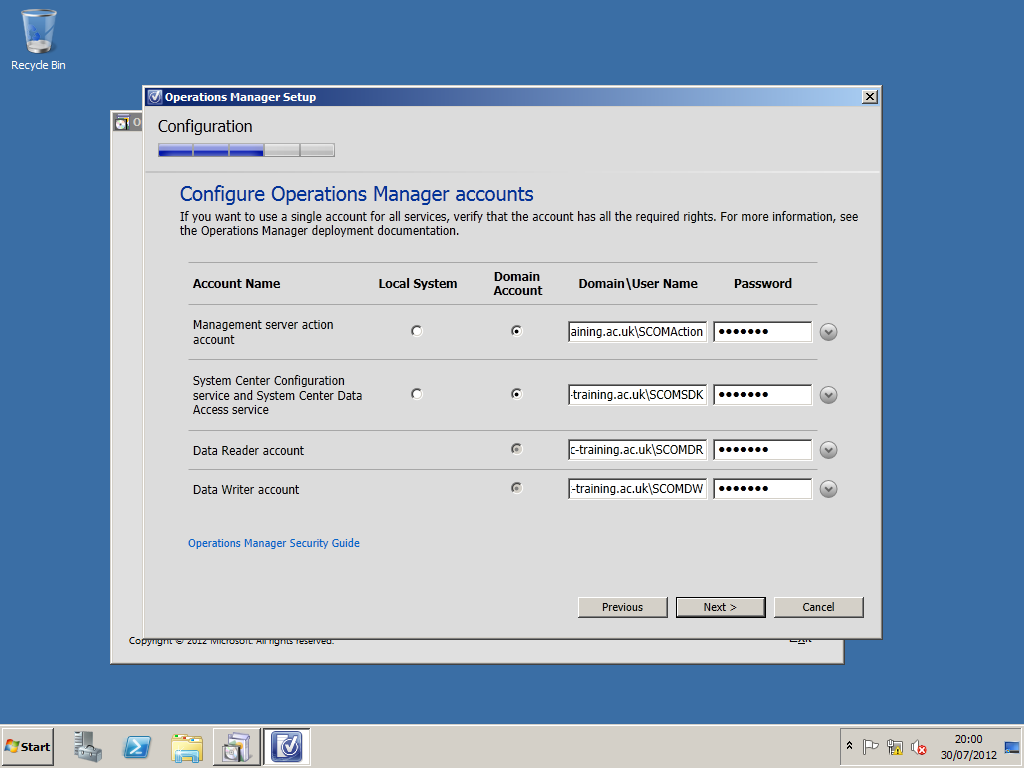Switch to the setup installer taskbar item
The image size is (1024, 768).
coord(236,746)
